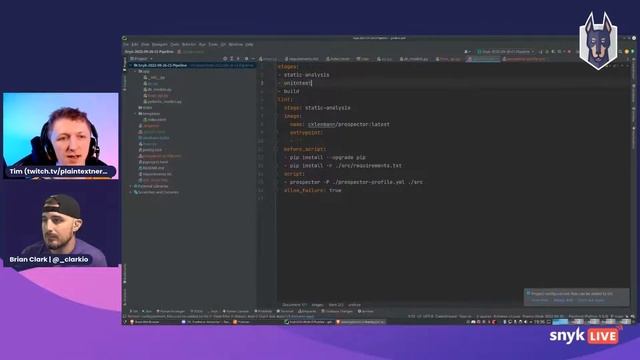Click the clock in the system taskbar
Viewport: 640px width, 360px height.
point(539,322)
